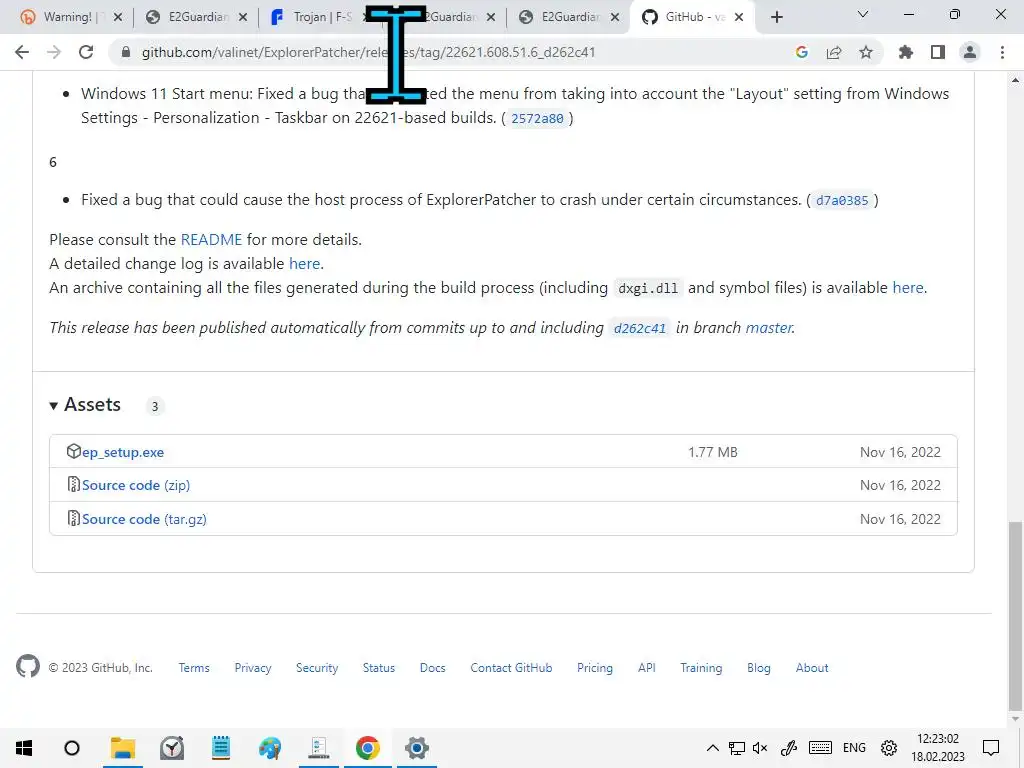Click the file icon beside Source code (tar.gz)
The image size is (1024, 768).
point(74,519)
